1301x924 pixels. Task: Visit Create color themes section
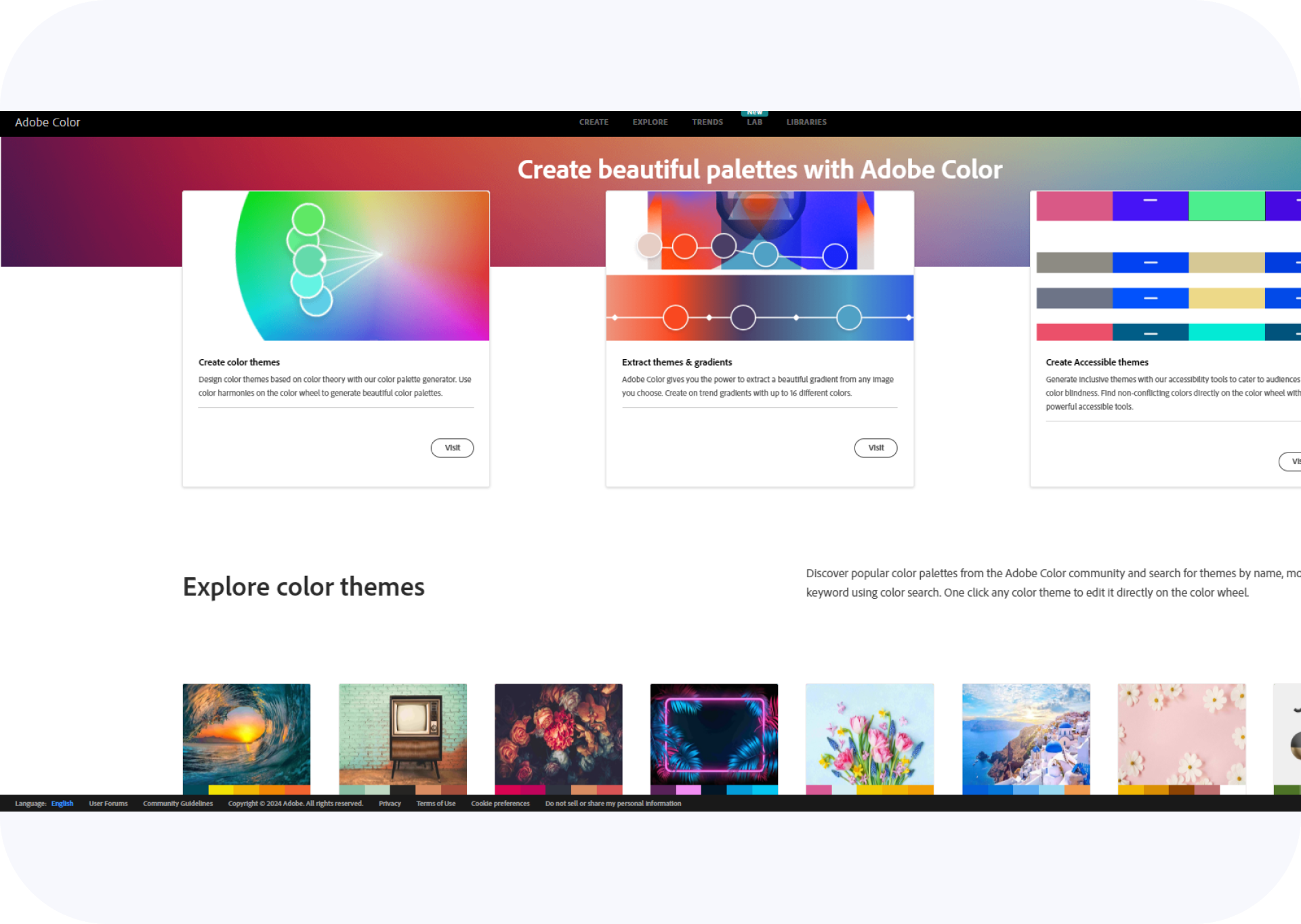click(454, 447)
